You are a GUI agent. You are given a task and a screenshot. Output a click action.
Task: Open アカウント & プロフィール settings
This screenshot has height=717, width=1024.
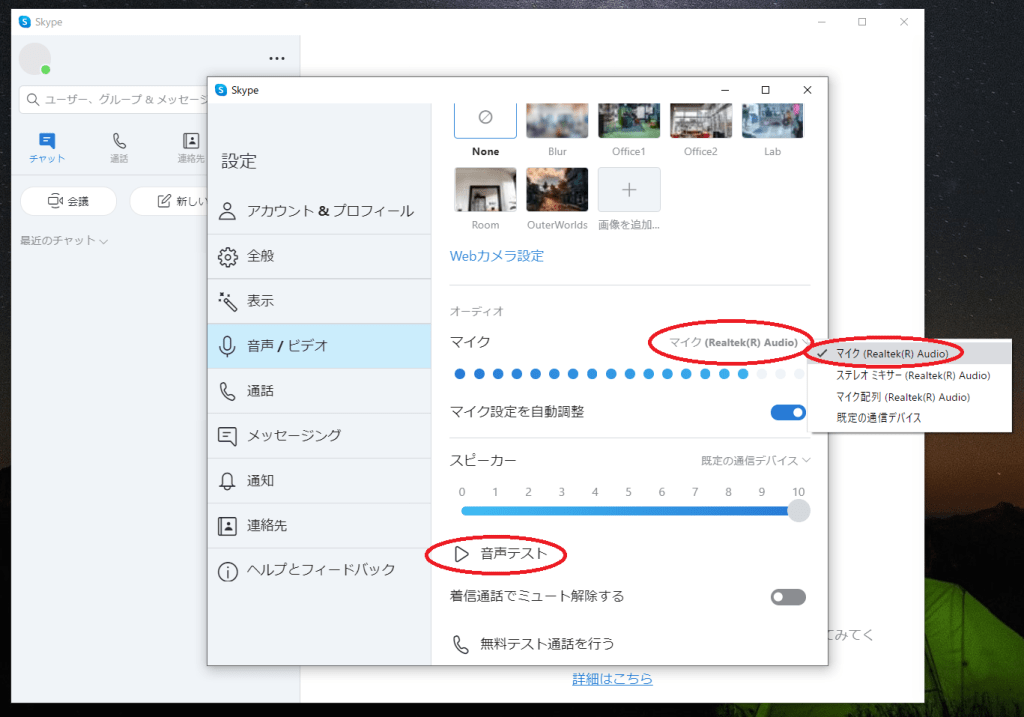coord(319,211)
